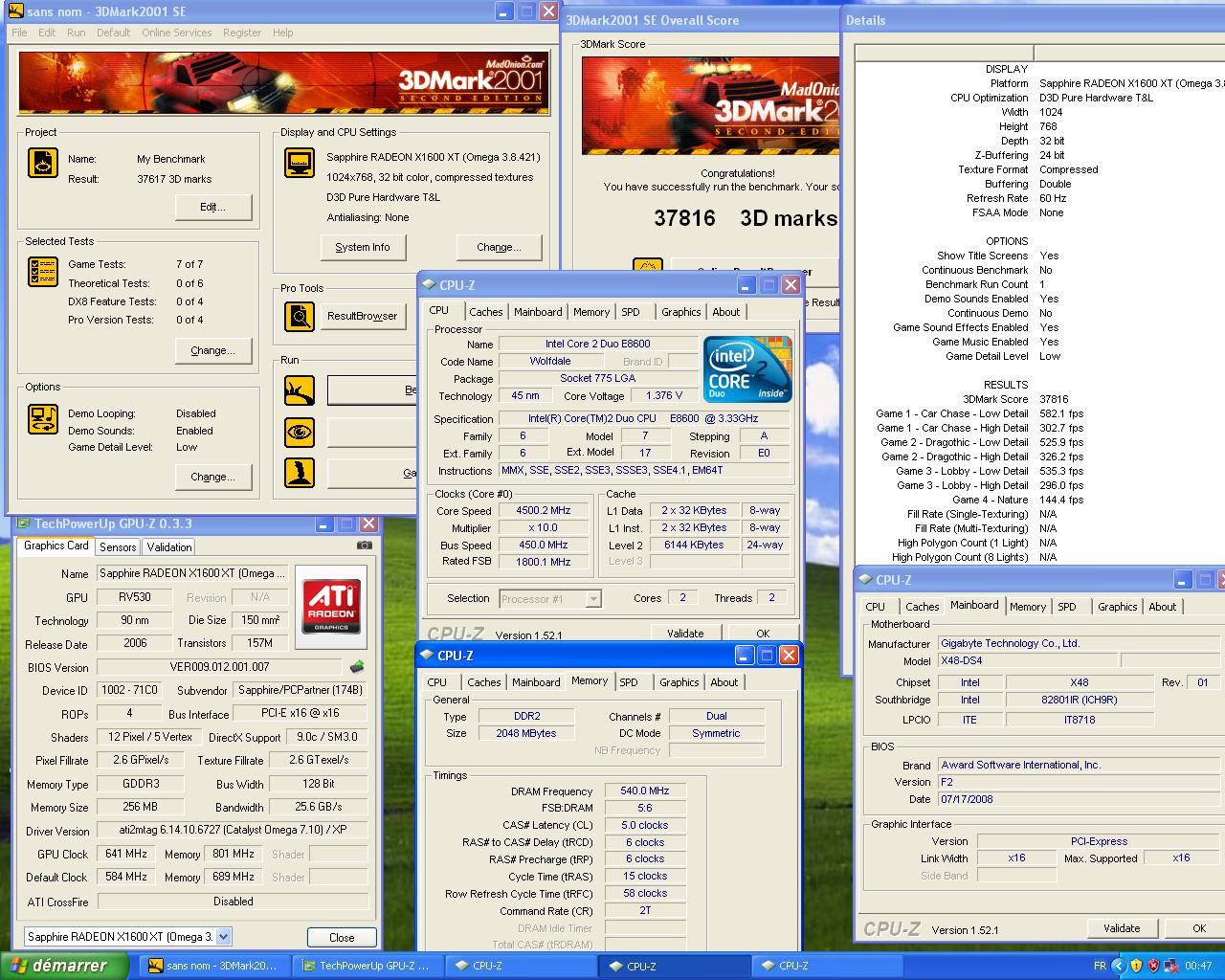Click Validate in CPU-Z CPU window
The width and height of the screenshot is (1225, 980).
coord(685,634)
